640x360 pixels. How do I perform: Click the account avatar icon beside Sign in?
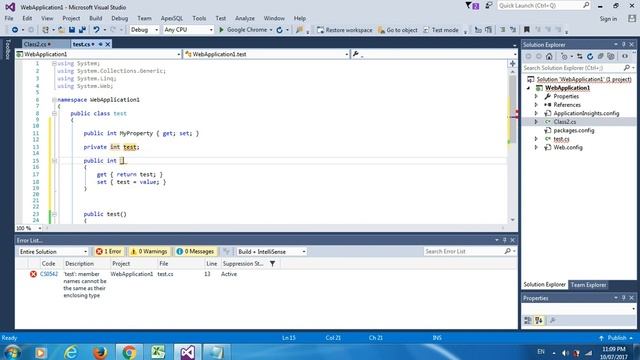point(632,18)
